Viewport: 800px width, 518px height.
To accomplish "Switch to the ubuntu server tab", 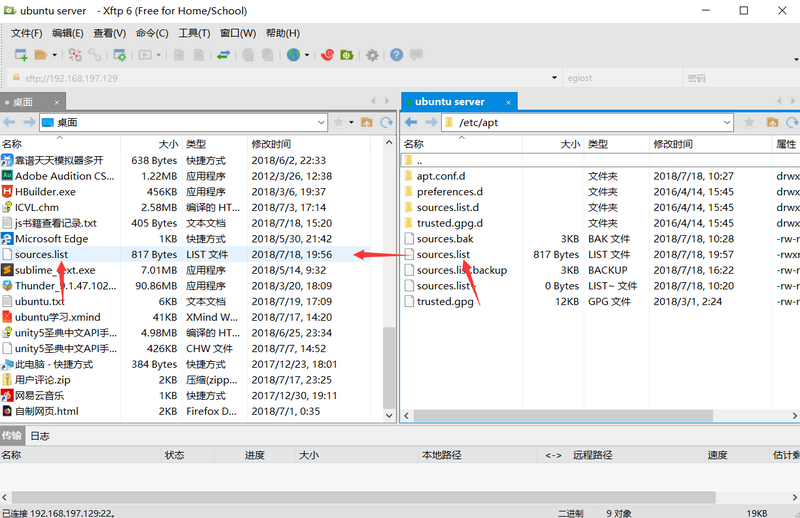I will 449,102.
